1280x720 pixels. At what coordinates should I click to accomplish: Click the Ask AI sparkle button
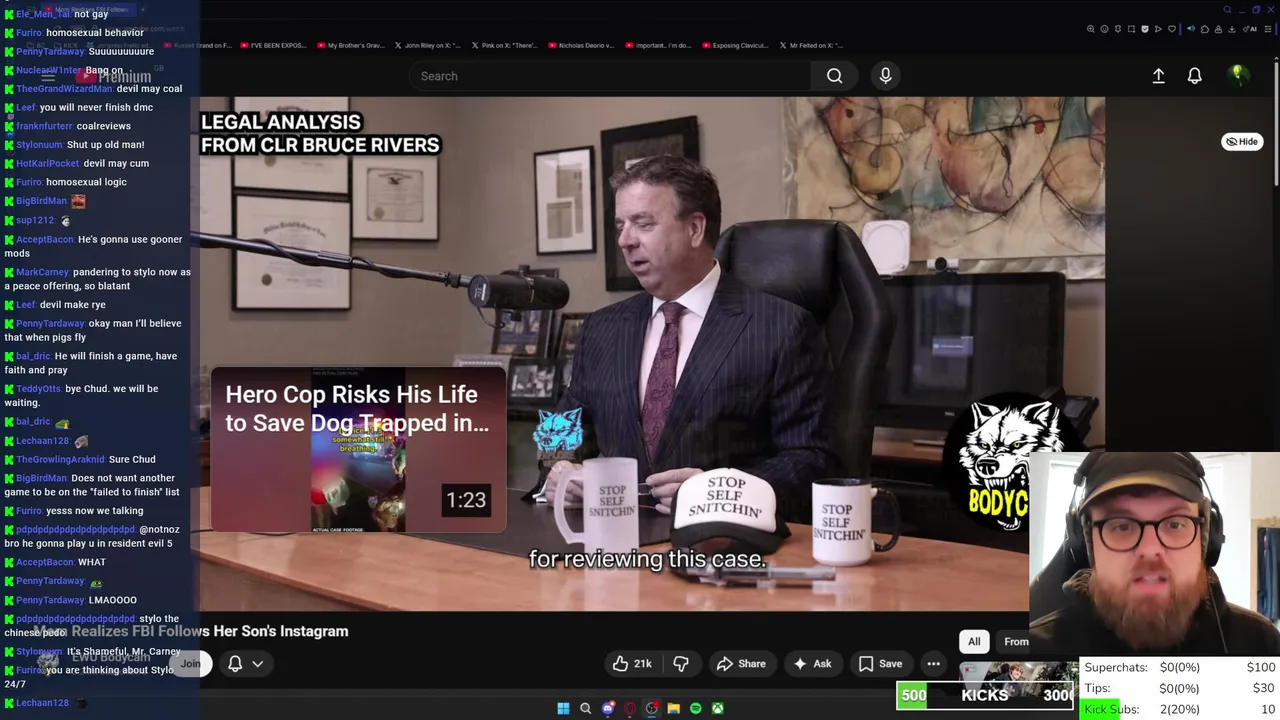[x=812, y=664]
